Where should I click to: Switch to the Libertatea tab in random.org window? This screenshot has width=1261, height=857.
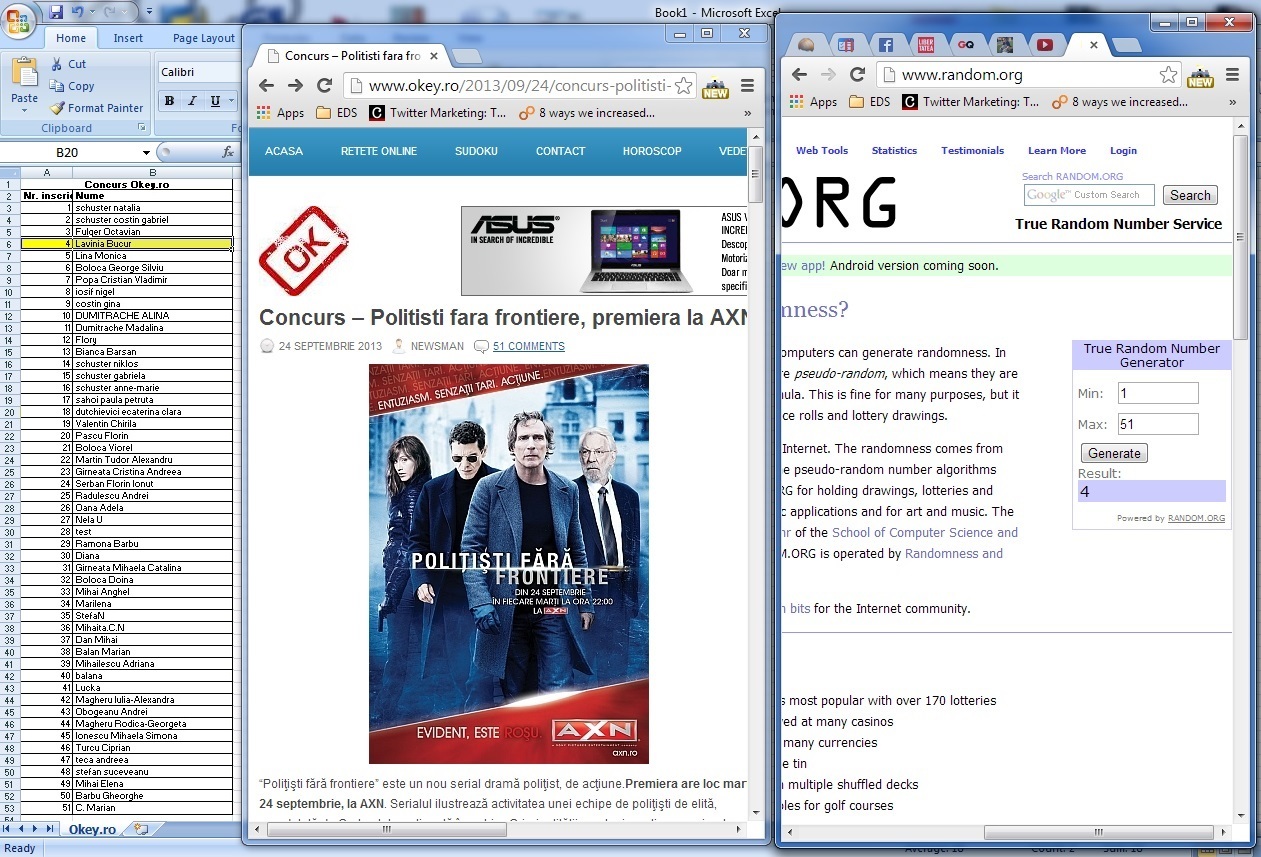[x=925, y=45]
